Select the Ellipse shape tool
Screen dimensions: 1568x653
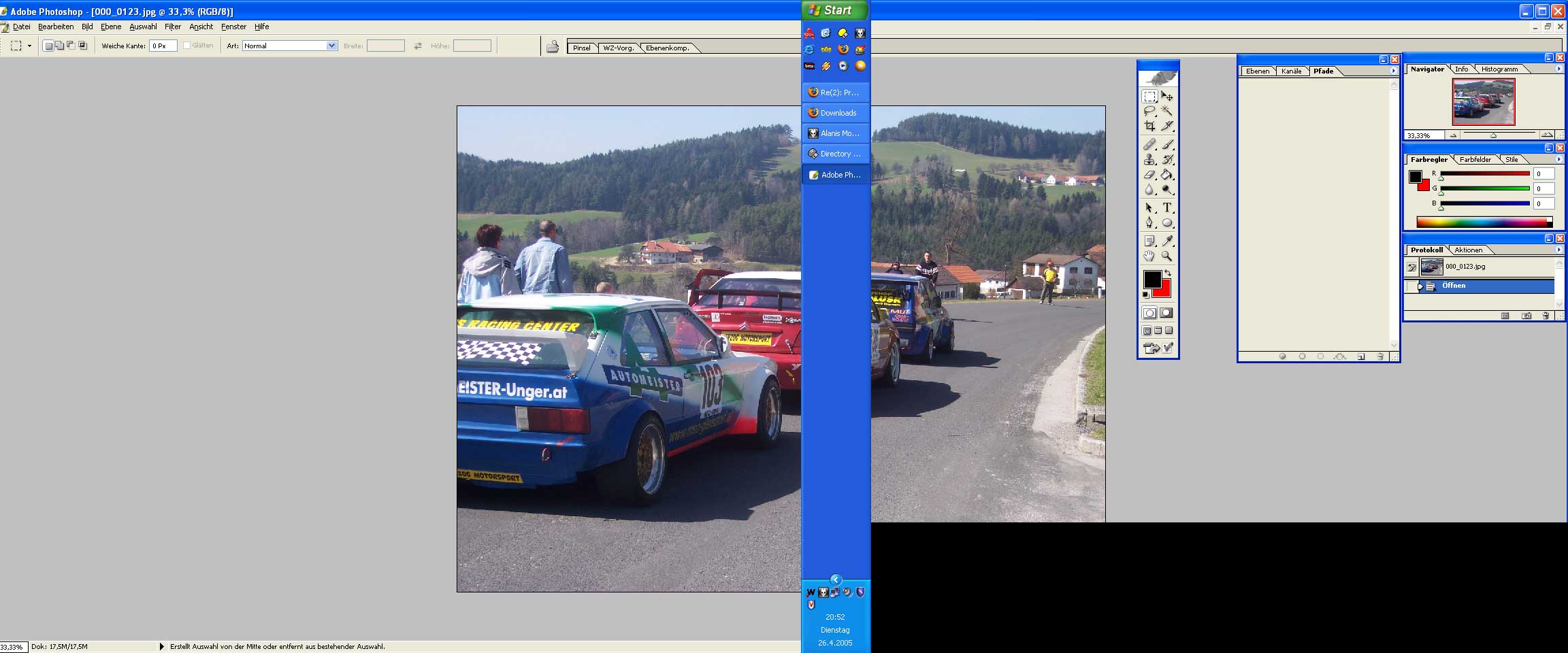1167,223
